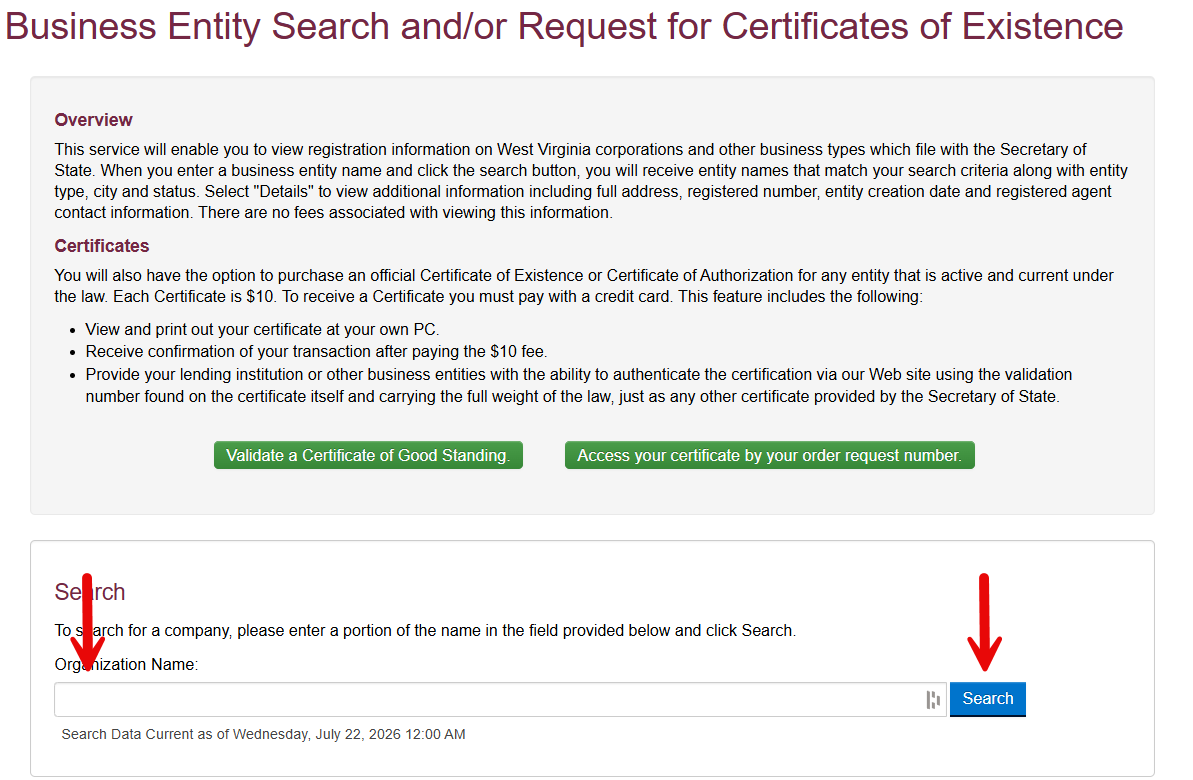Select the Certificates heading

click(x=101, y=246)
